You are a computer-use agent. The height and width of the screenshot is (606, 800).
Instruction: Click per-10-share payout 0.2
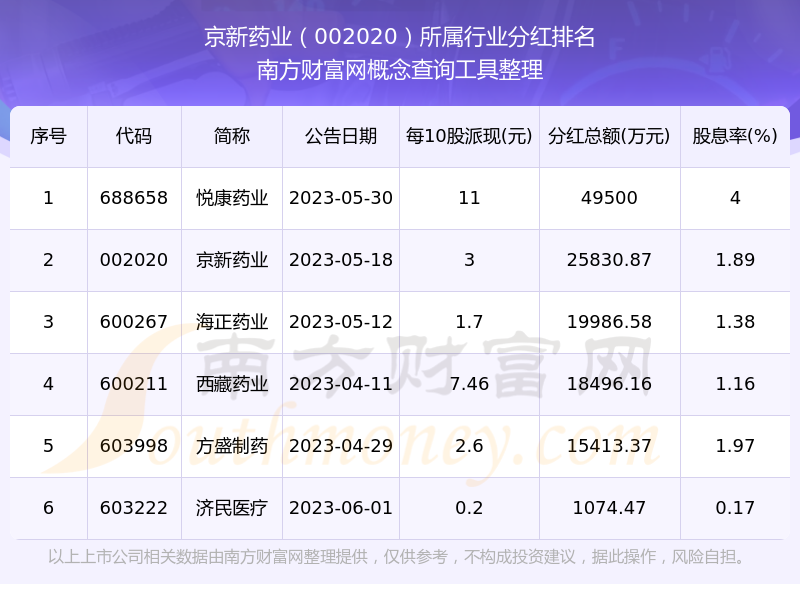pos(469,508)
